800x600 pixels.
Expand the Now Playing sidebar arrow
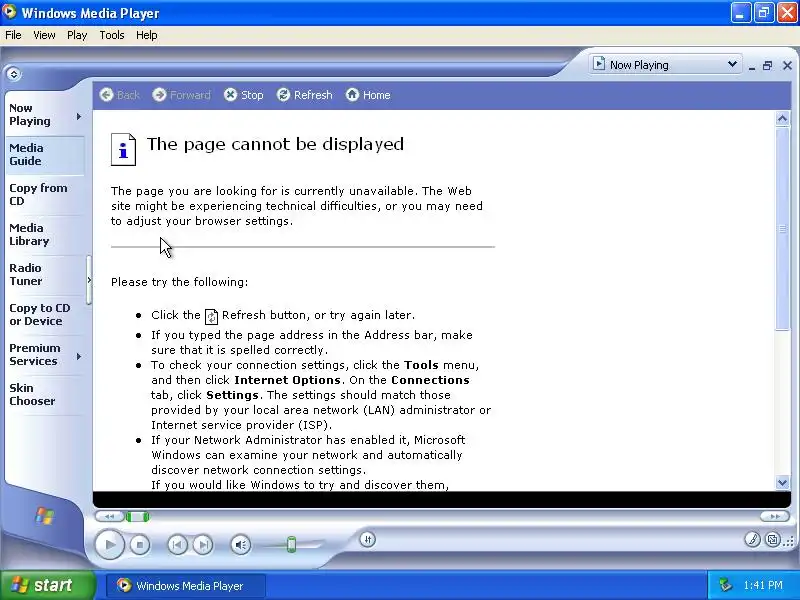click(79, 117)
